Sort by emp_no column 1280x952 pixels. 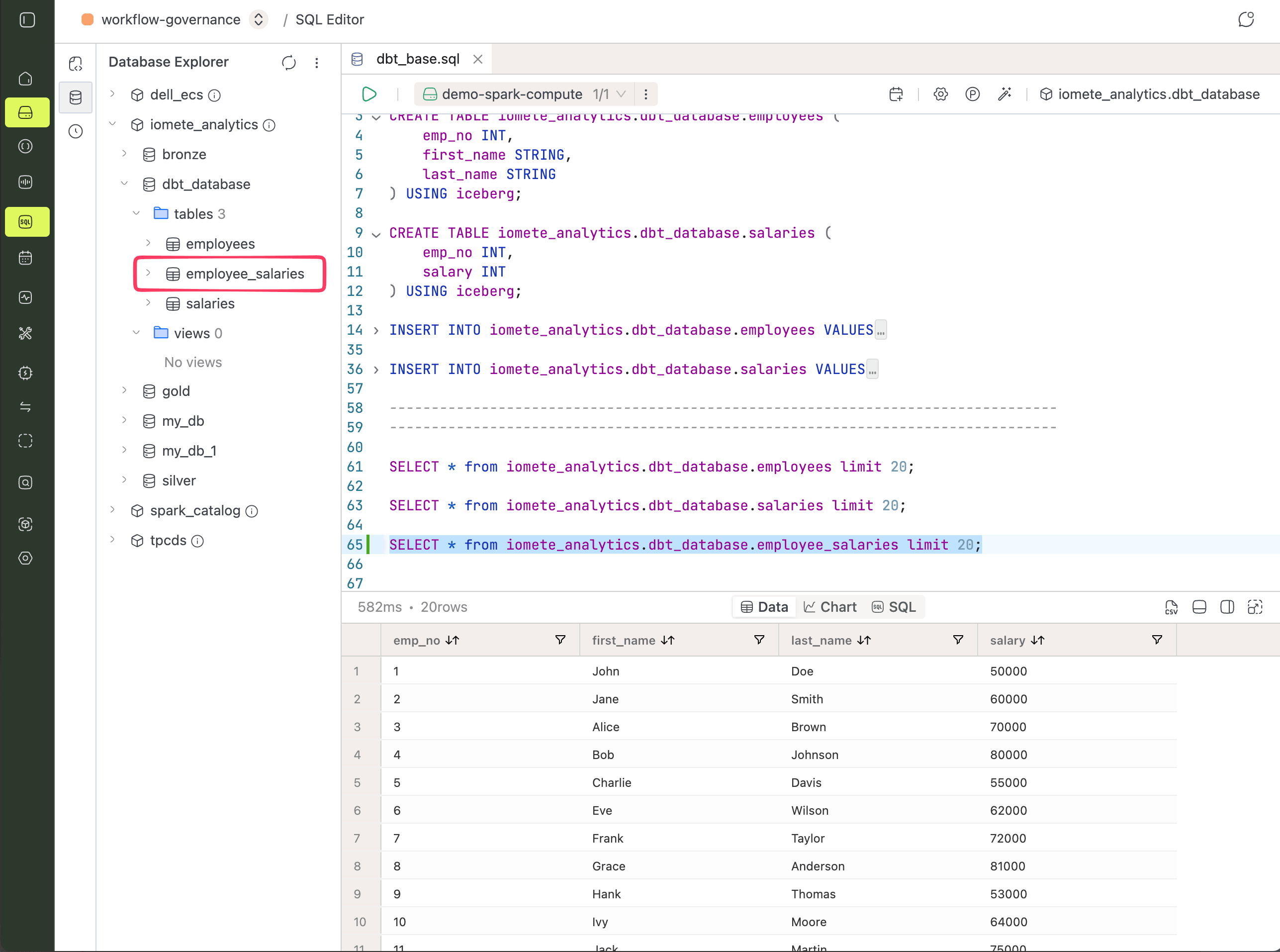pyautogui.click(x=452, y=640)
